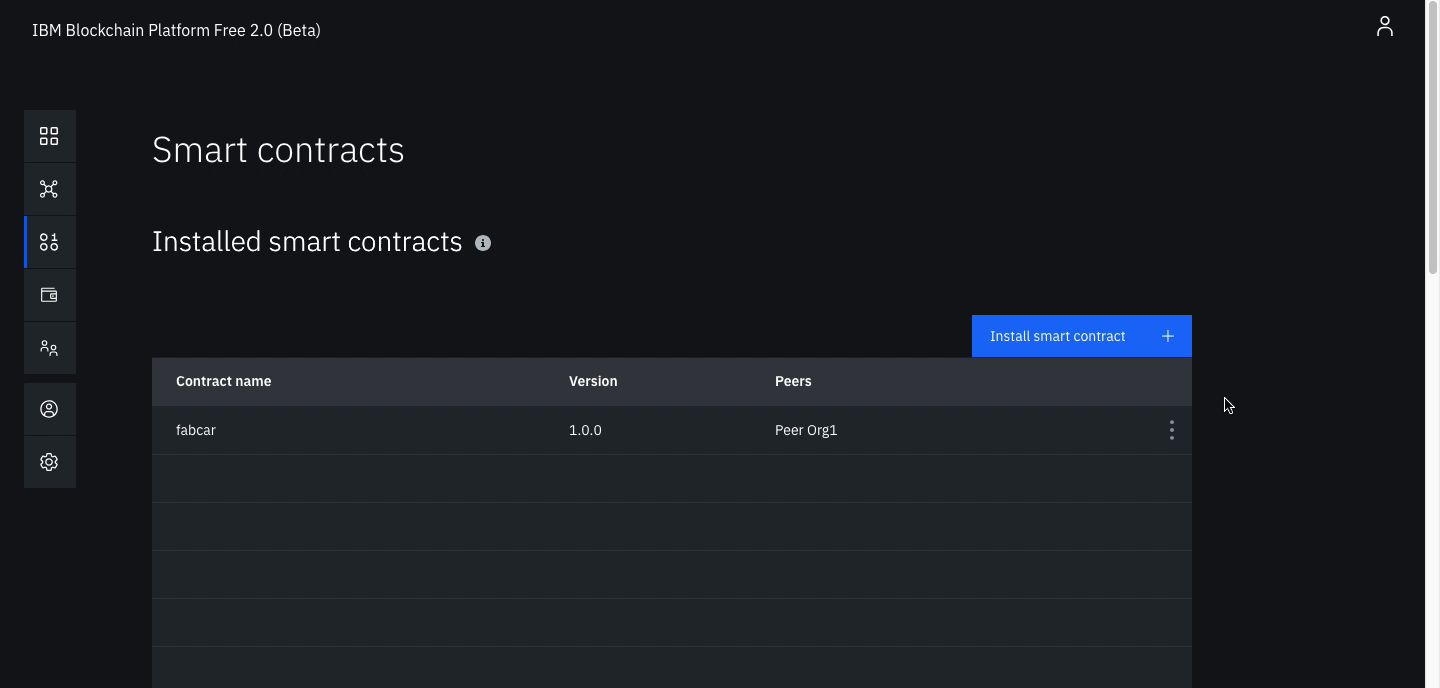Click the page vertical scrollbar thumb

(x=1433, y=137)
